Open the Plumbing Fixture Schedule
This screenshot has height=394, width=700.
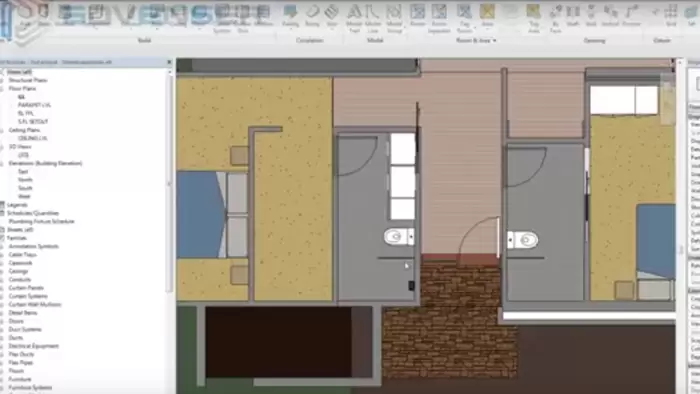(42, 221)
